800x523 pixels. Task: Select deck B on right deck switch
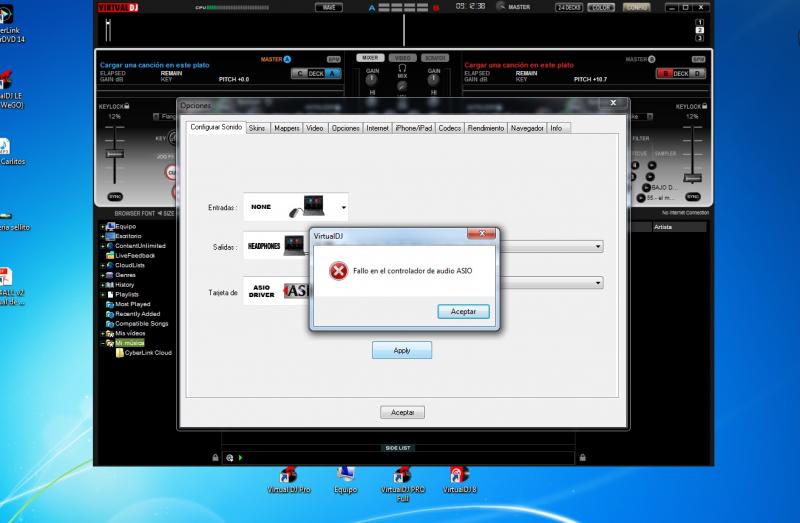tap(664, 73)
